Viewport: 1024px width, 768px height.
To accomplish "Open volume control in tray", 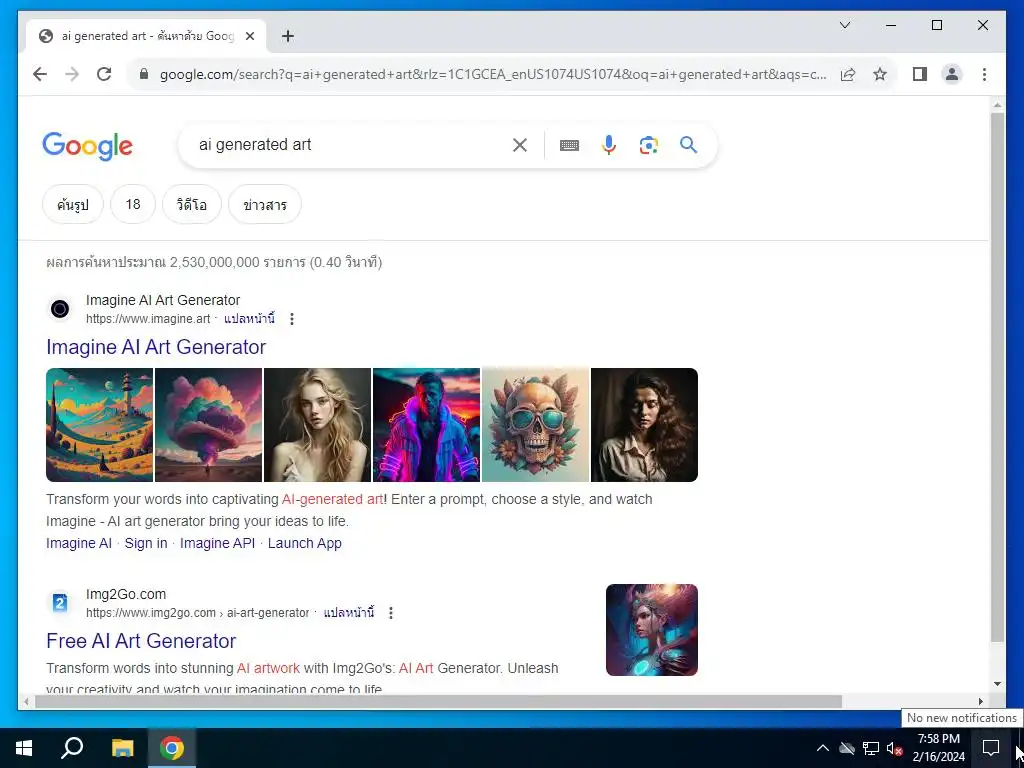I will tap(894, 748).
